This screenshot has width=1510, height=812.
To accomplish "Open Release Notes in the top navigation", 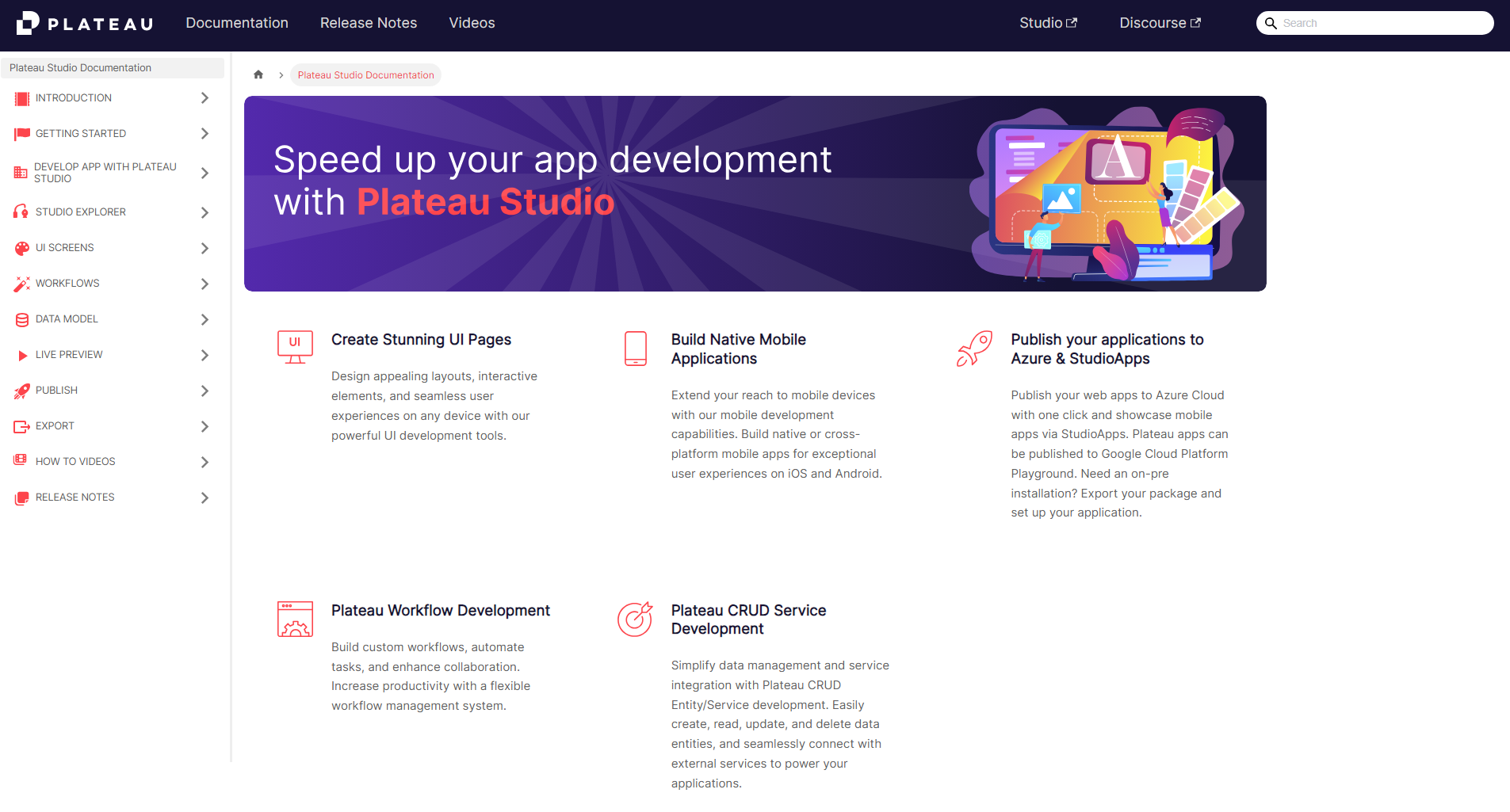I will 369,23.
